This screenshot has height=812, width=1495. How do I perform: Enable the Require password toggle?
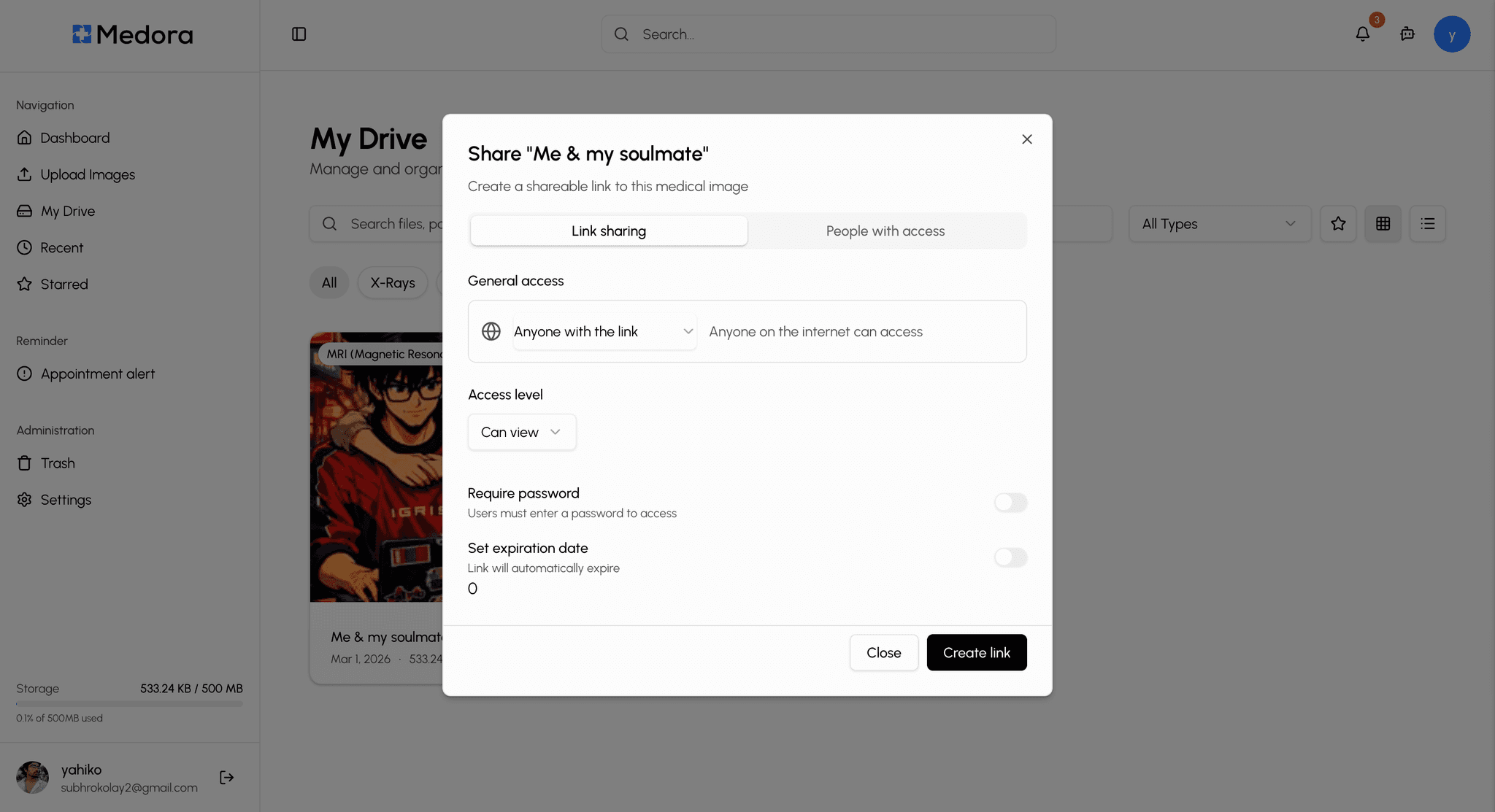point(1010,503)
